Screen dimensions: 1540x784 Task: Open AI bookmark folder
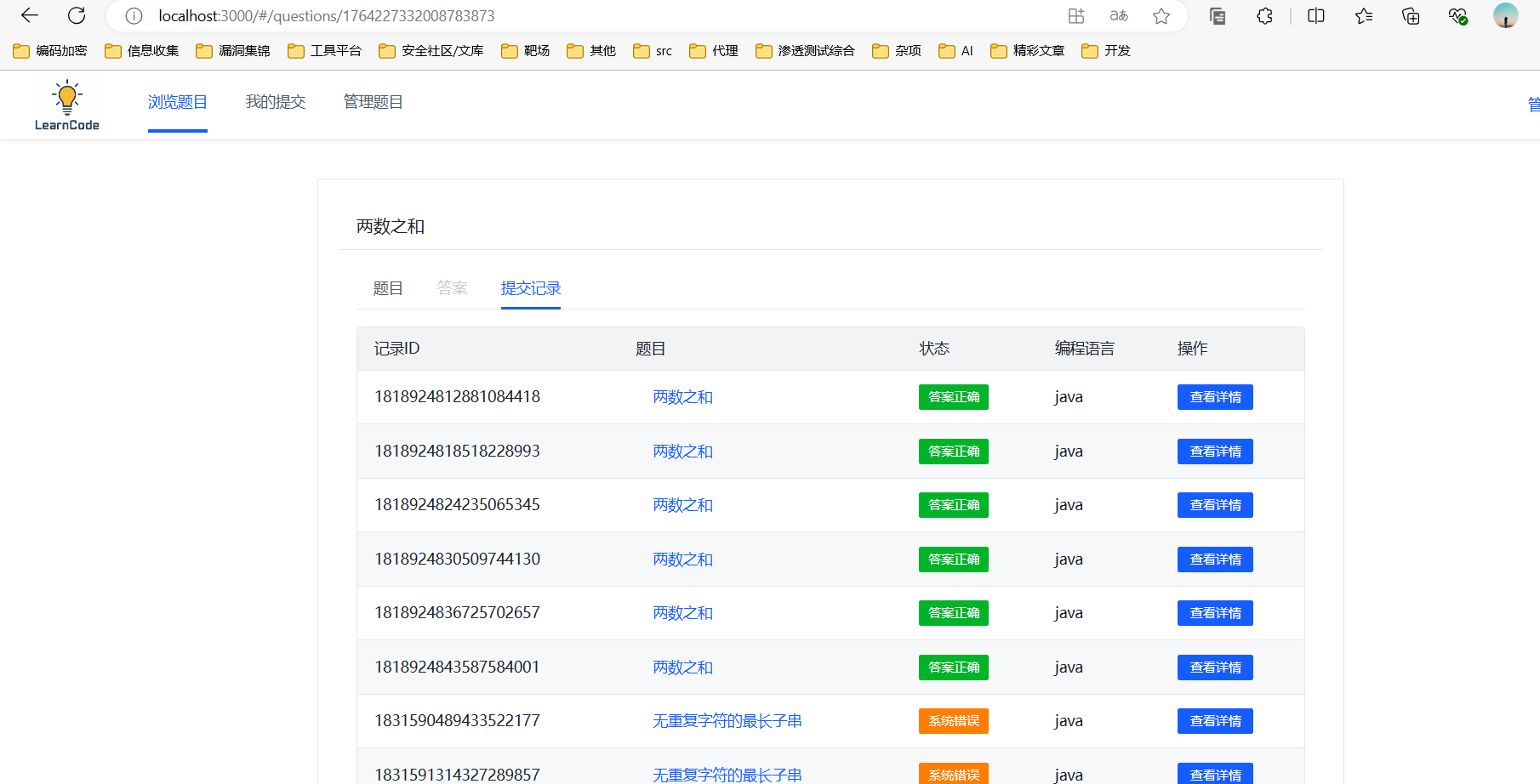955,51
